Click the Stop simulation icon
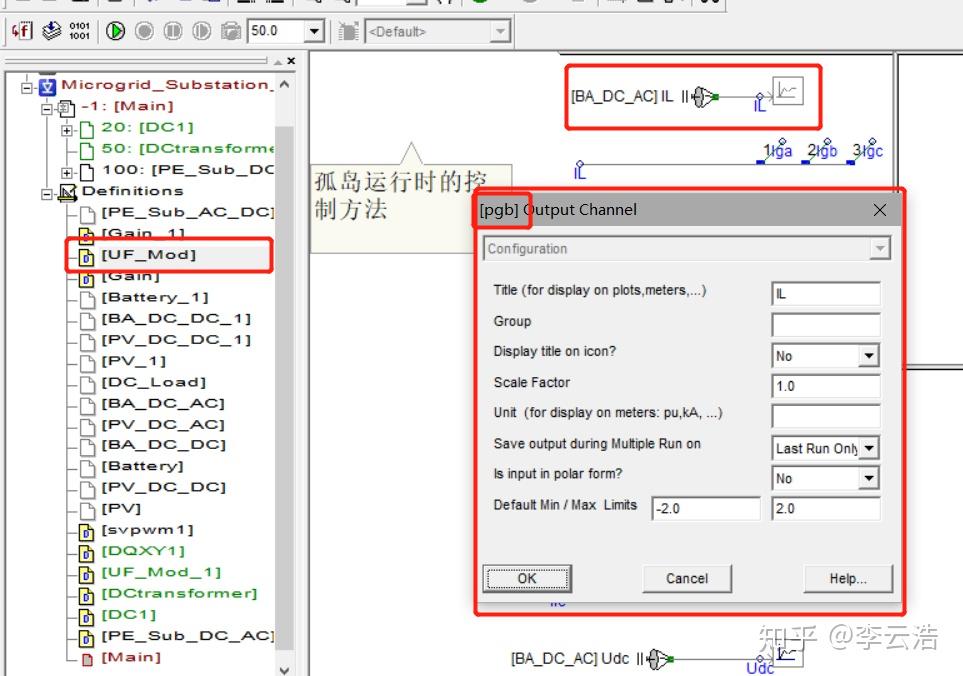This screenshot has height=676, width=963. tap(145, 32)
